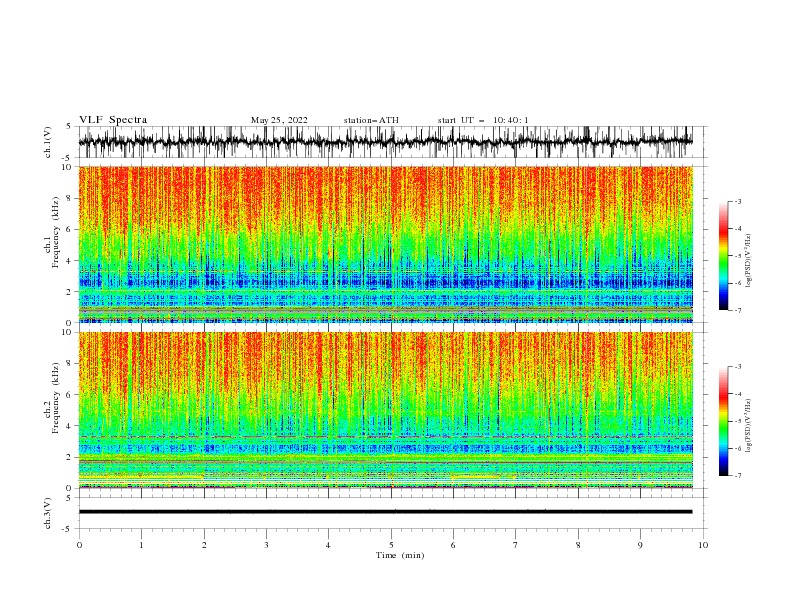
Task: Click the time axis tick label "3"
Action: (x=266, y=545)
